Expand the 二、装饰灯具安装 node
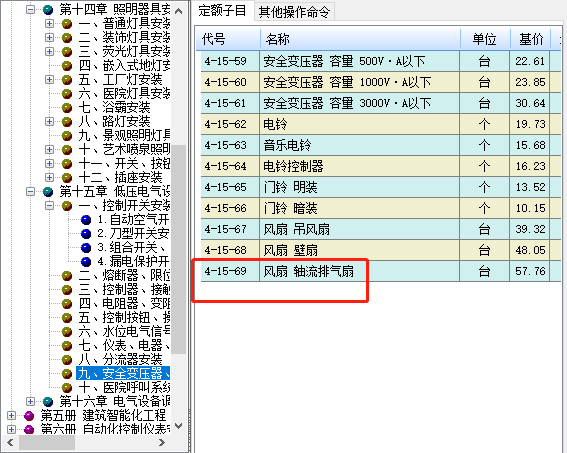This screenshot has height=453, width=567. point(50,38)
